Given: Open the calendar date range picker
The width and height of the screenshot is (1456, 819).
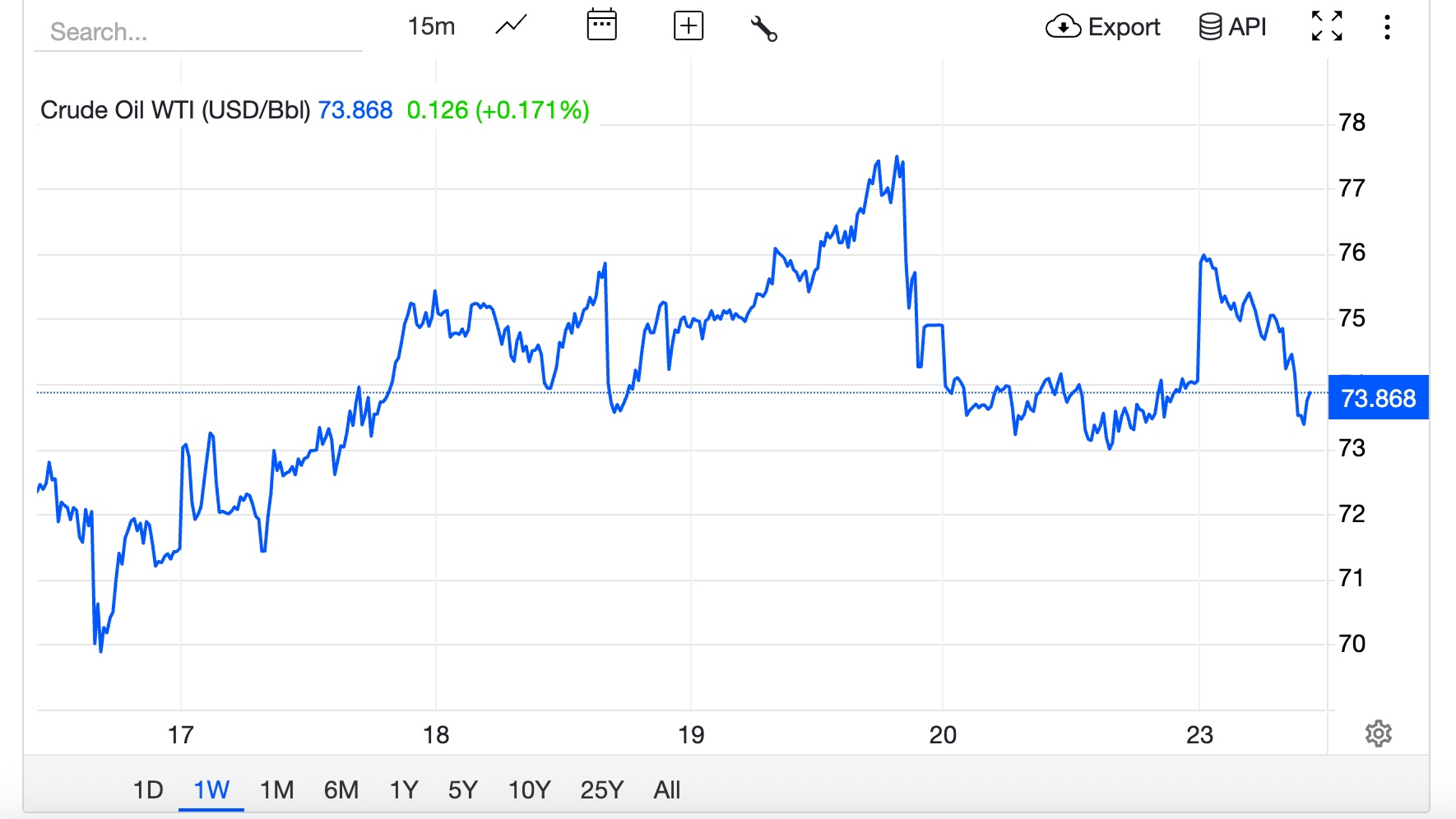Looking at the screenshot, I should click(601, 25).
